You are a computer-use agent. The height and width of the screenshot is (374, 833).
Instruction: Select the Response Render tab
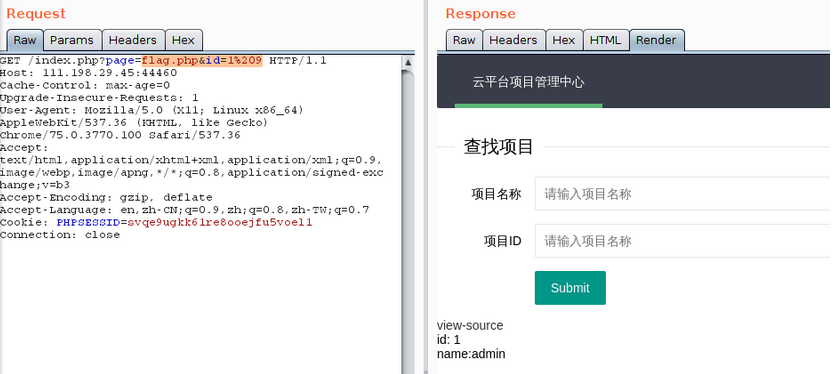pyautogui.click(x=656, y=40)
